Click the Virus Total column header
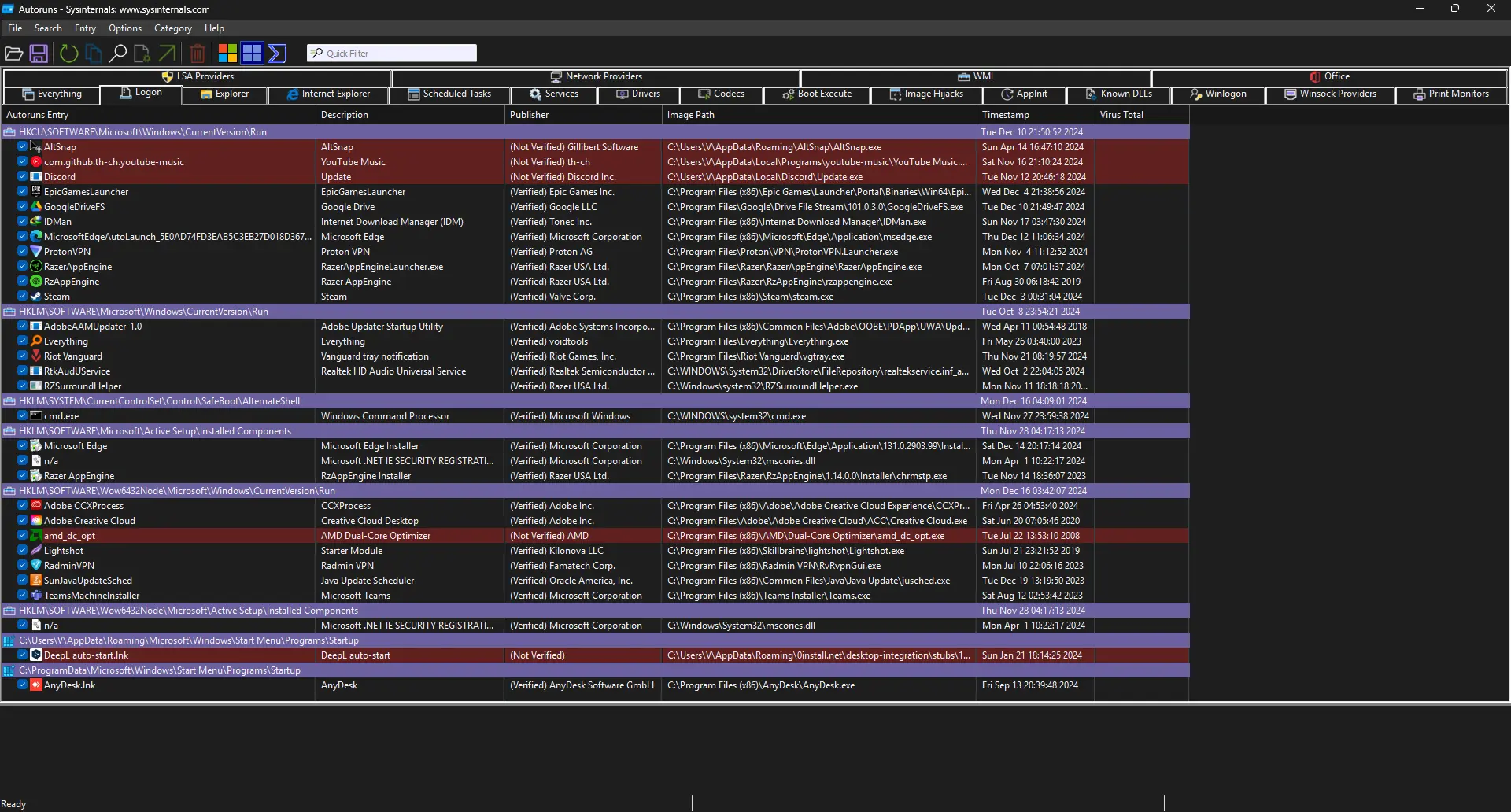Screen dimensions: 1511x812 (1142, 115)
